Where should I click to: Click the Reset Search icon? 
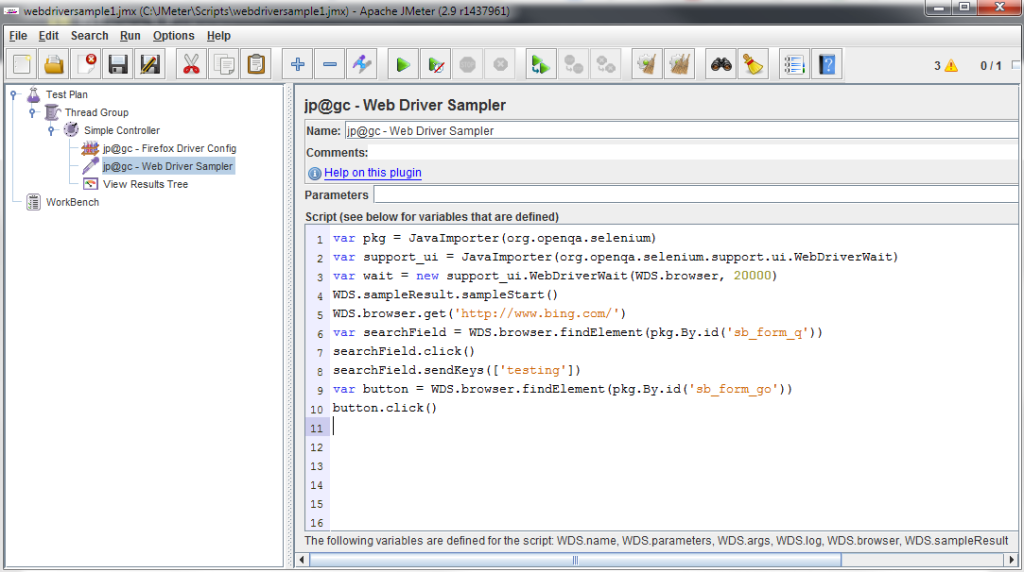pos(753,65)
